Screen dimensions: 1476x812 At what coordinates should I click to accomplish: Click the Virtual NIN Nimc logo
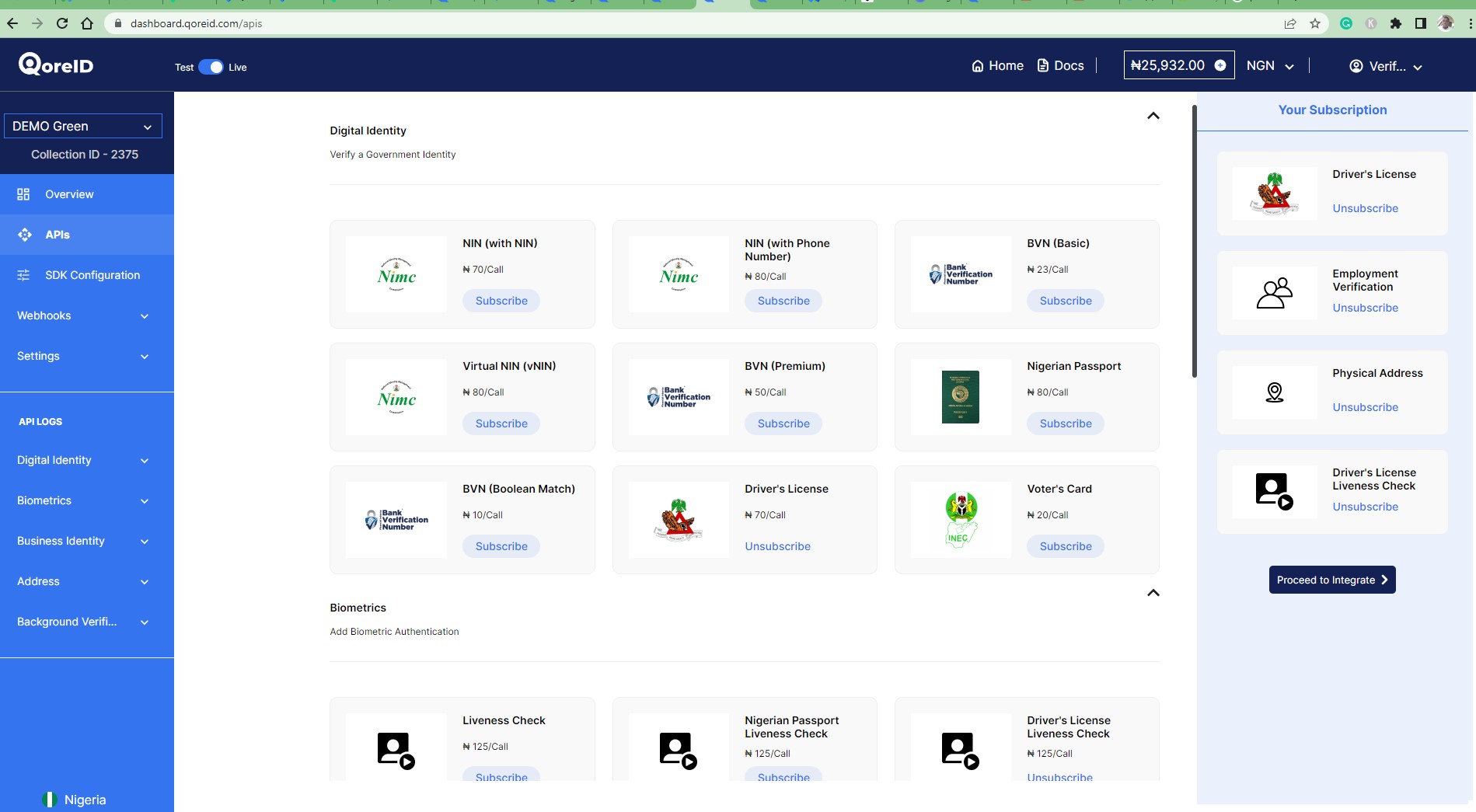point(396,397)
